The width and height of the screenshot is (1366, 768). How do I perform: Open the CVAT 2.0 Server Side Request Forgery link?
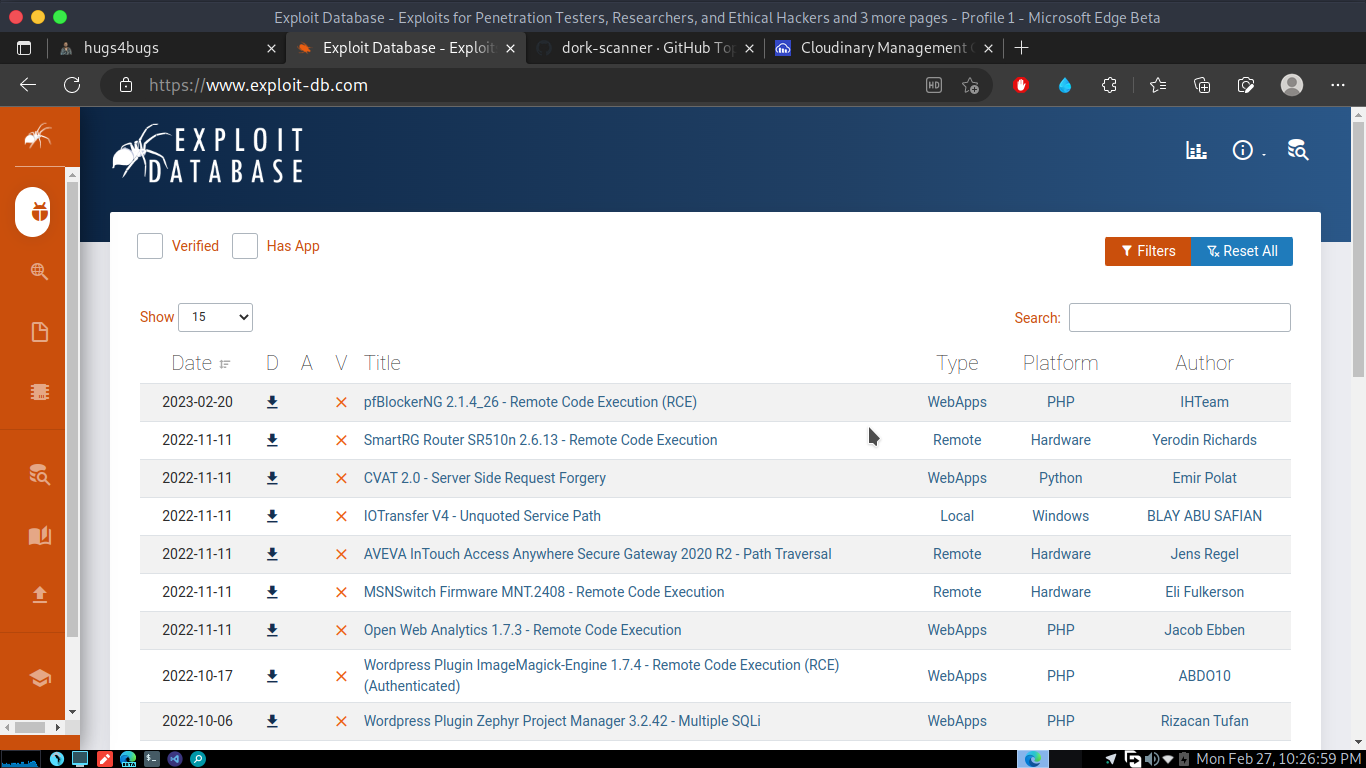pyautogui.click(x=485, y=478)
